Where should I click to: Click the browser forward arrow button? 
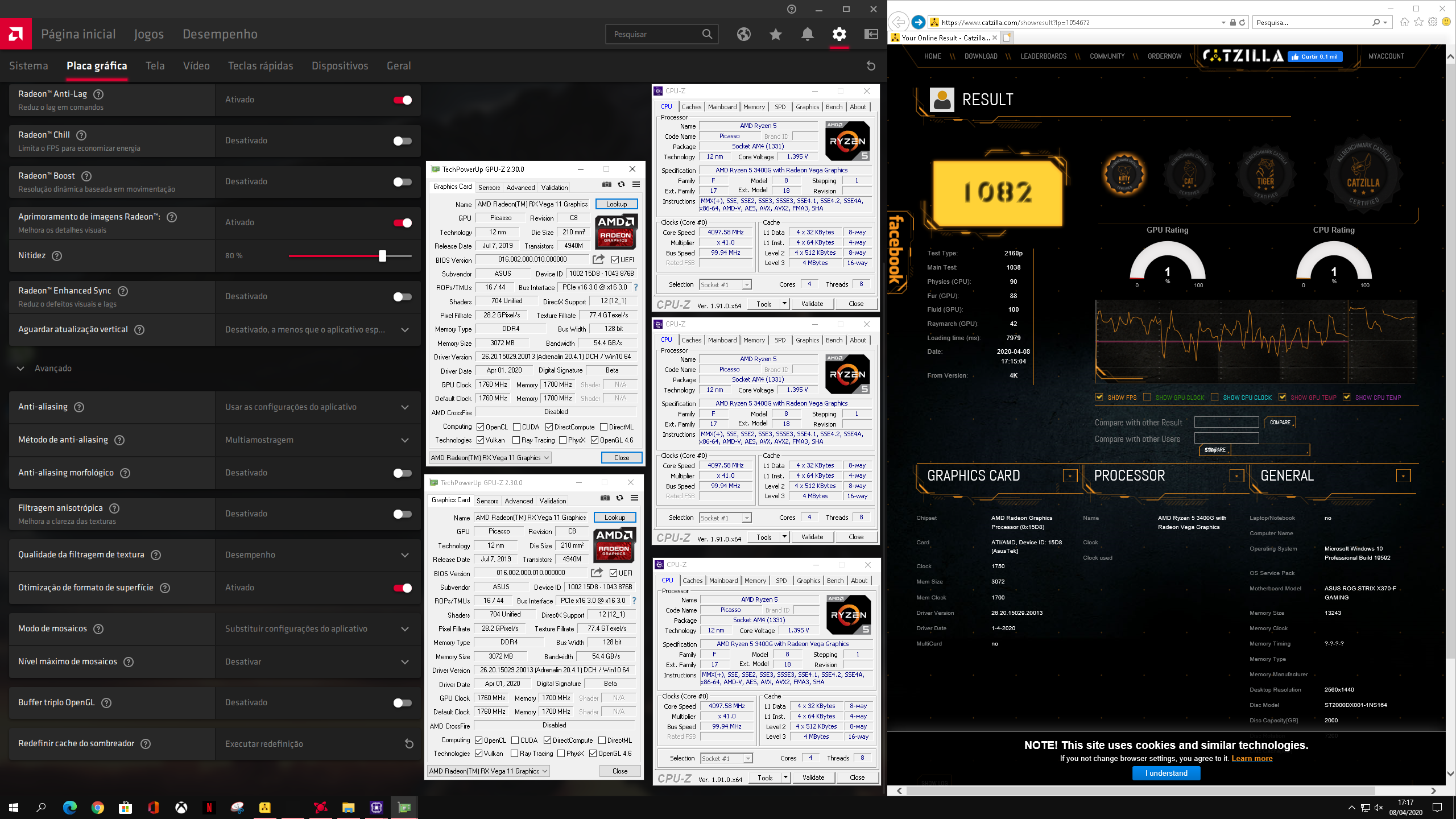tap(918, 22)
